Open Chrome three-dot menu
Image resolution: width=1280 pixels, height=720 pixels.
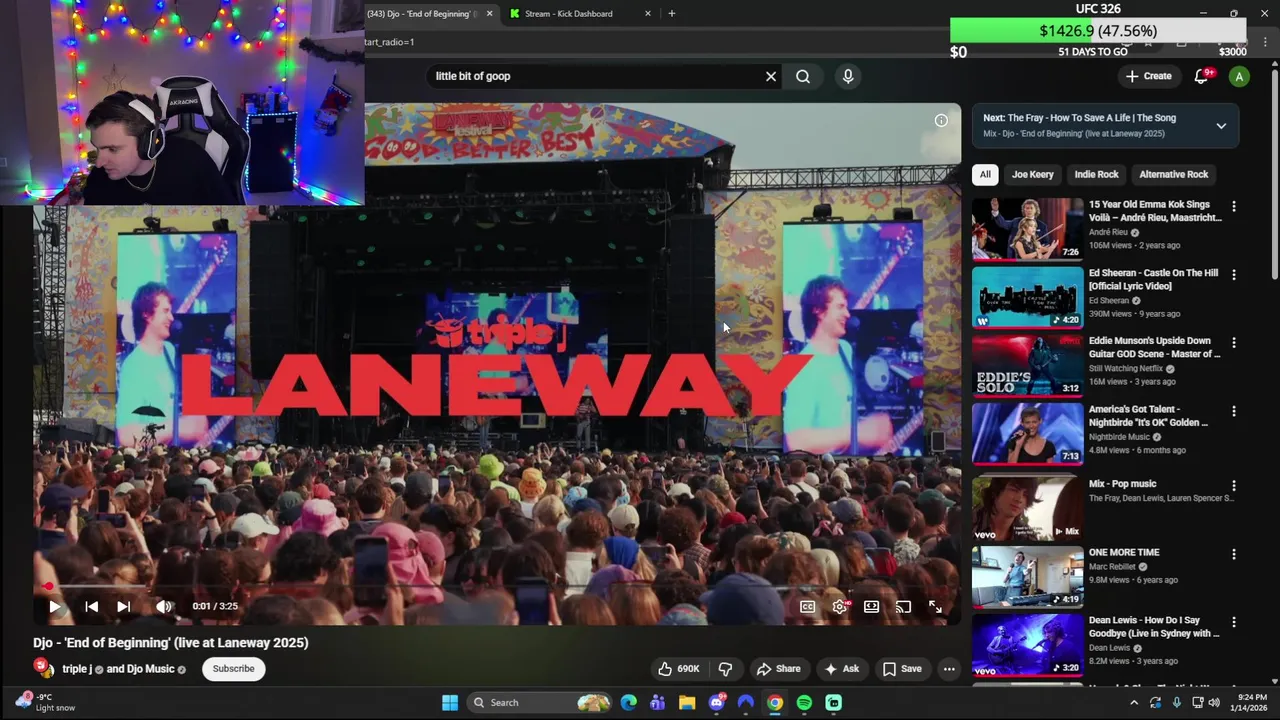(1265, 42)
